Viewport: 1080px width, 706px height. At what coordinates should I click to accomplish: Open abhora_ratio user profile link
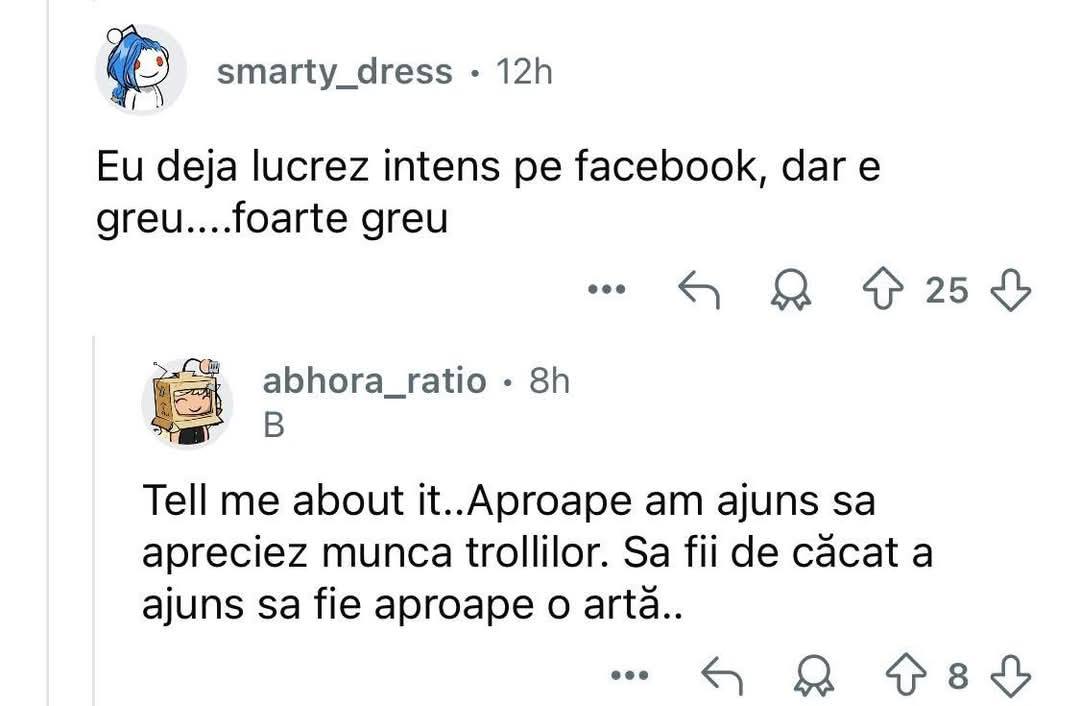tap(374, 381)
